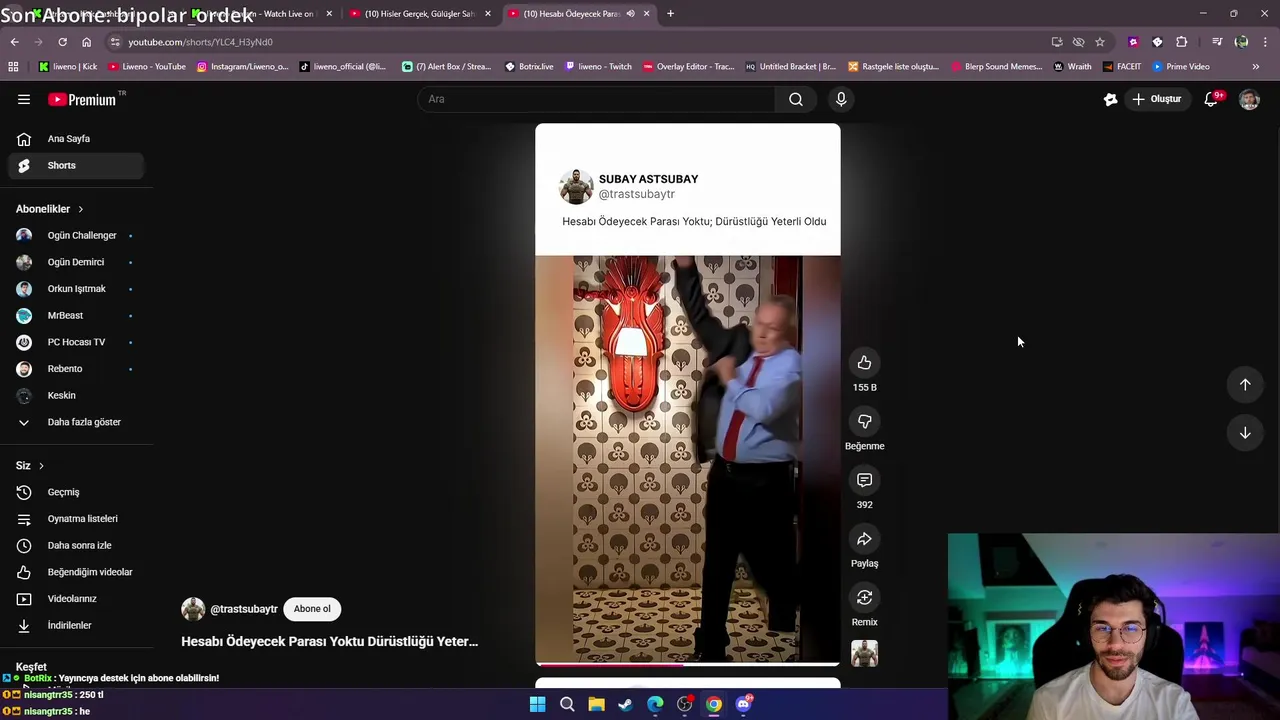Expand Abonelikler section

[50, 209]
